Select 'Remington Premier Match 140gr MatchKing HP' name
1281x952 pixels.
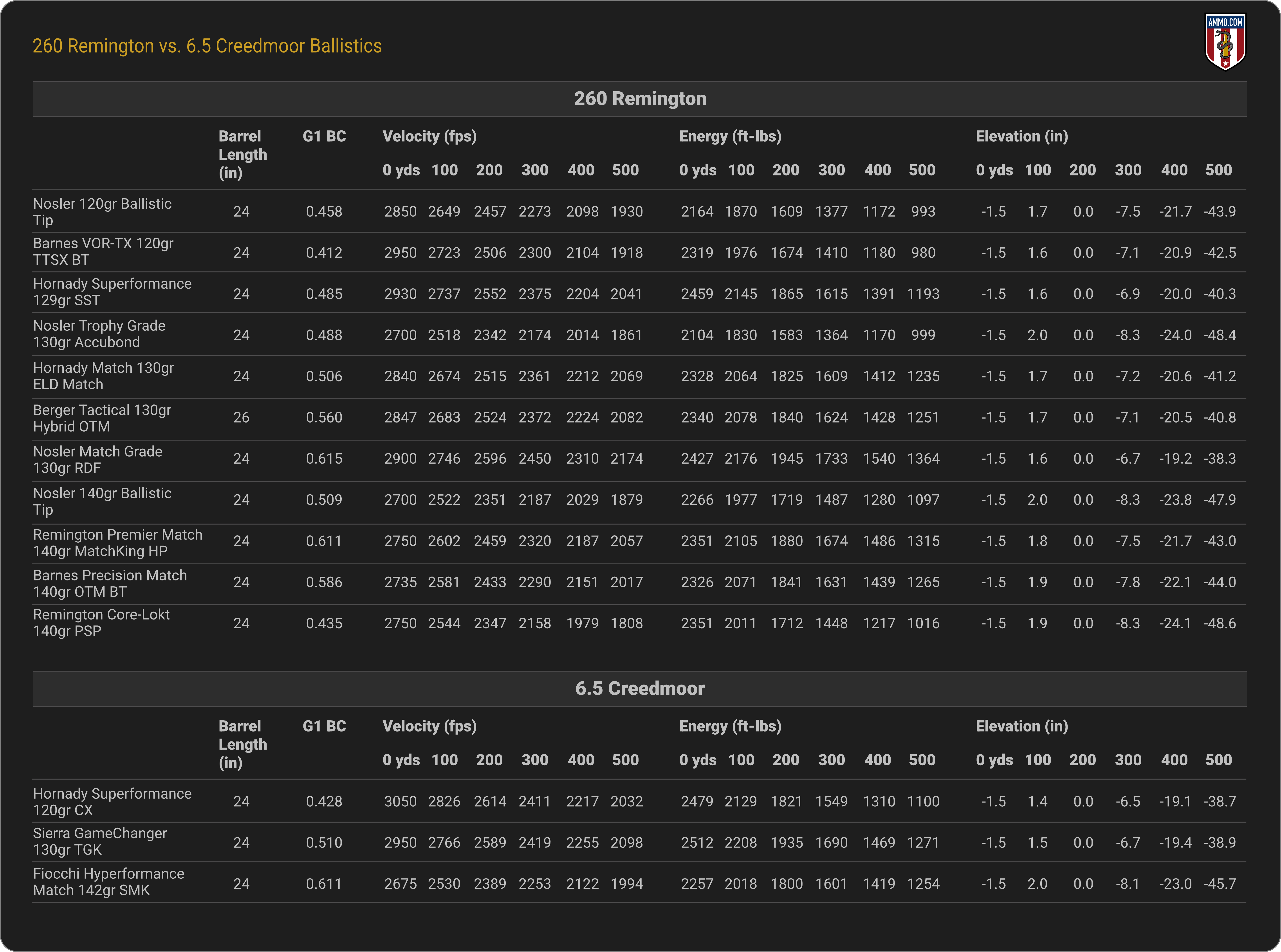pos(117,543)
